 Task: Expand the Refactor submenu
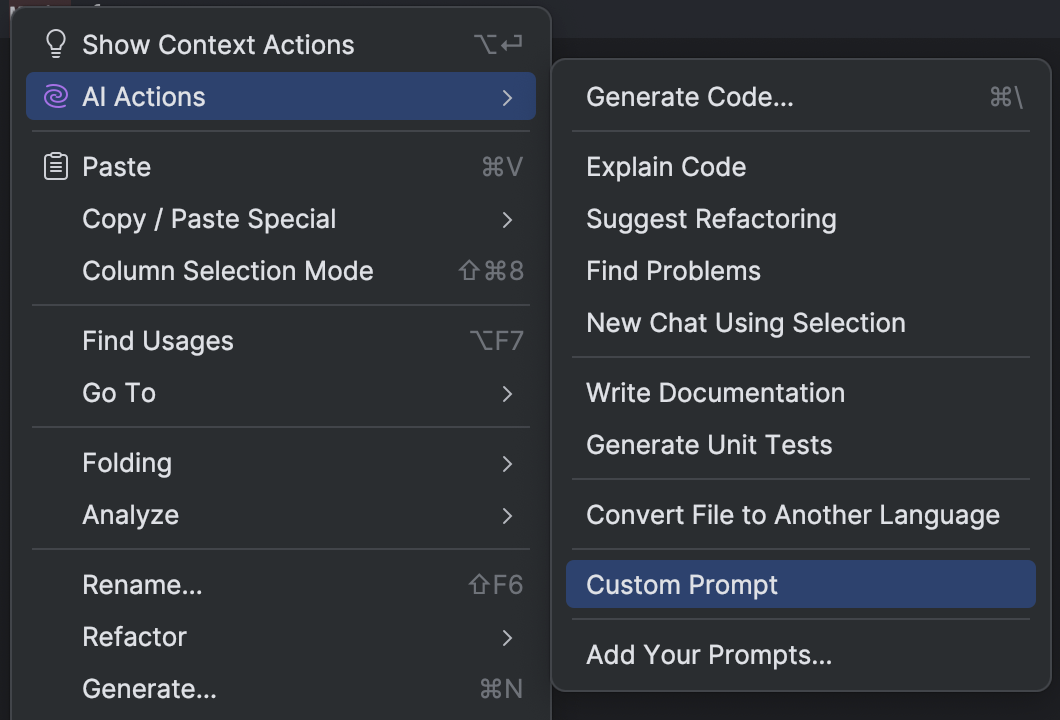[x=509, y=637]
